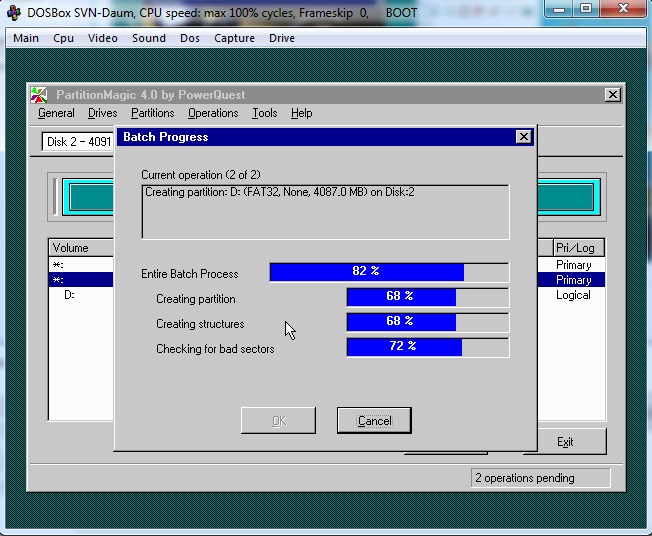This screenshot has height=536, width=652.
Task: Open the Tools menu in PartitionMagic
Action: click(265, 114)
